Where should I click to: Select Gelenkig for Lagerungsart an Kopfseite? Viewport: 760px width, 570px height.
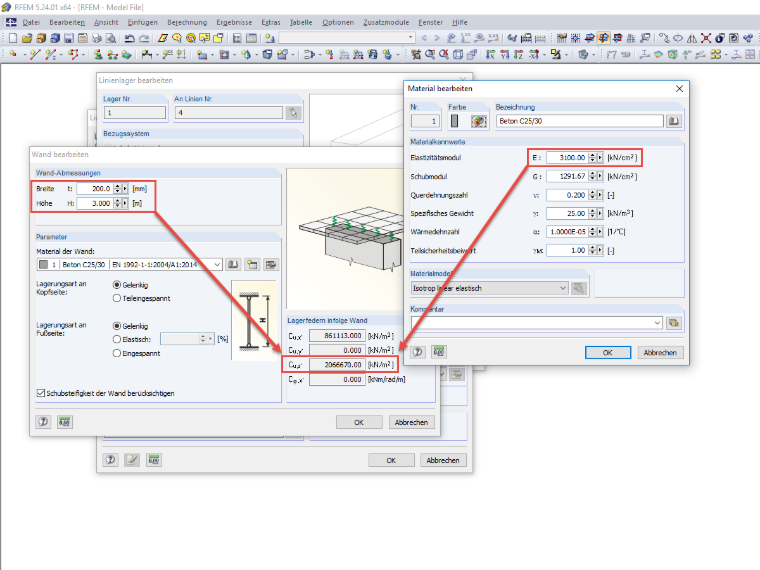point(117,285)
